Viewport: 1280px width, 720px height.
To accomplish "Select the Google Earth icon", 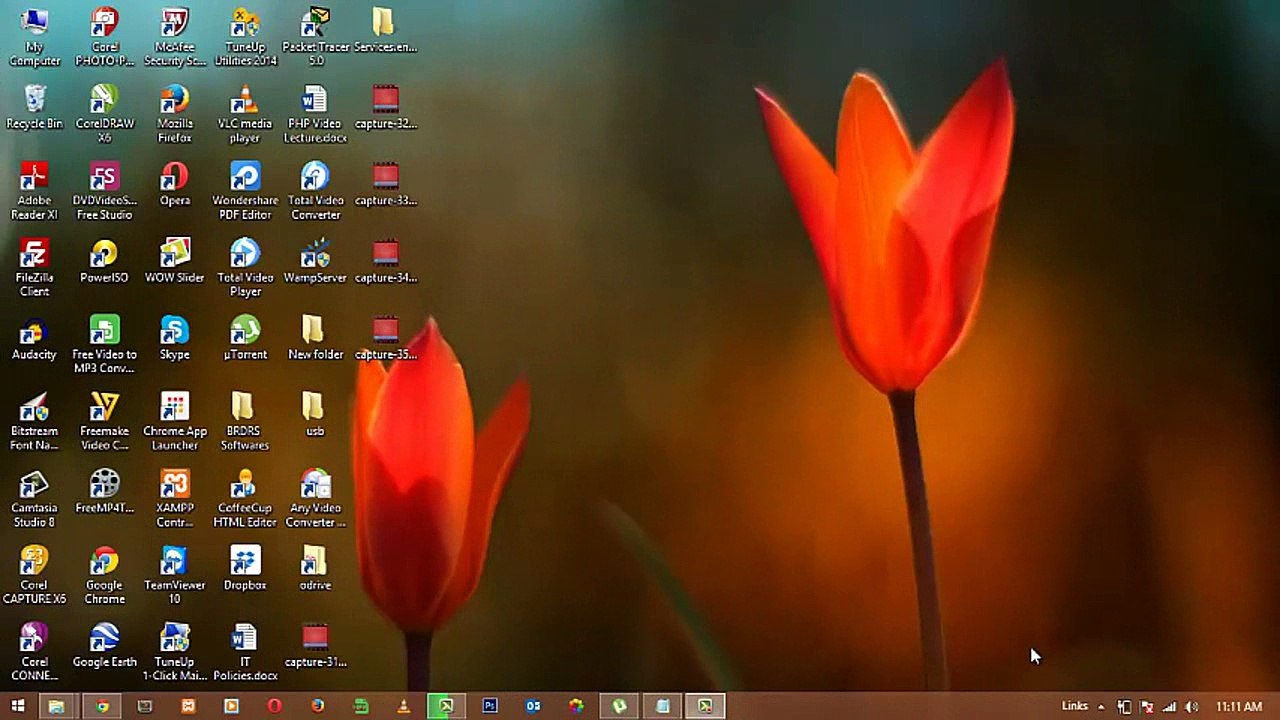I will coord(104,646).
